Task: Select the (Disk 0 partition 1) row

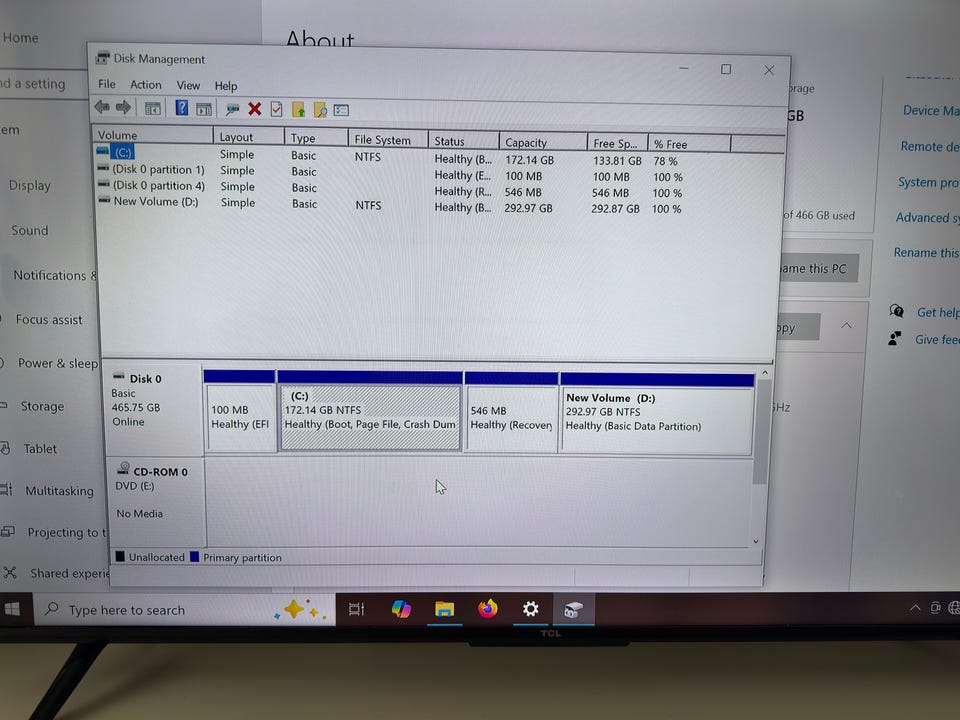Action: point(392,173)
